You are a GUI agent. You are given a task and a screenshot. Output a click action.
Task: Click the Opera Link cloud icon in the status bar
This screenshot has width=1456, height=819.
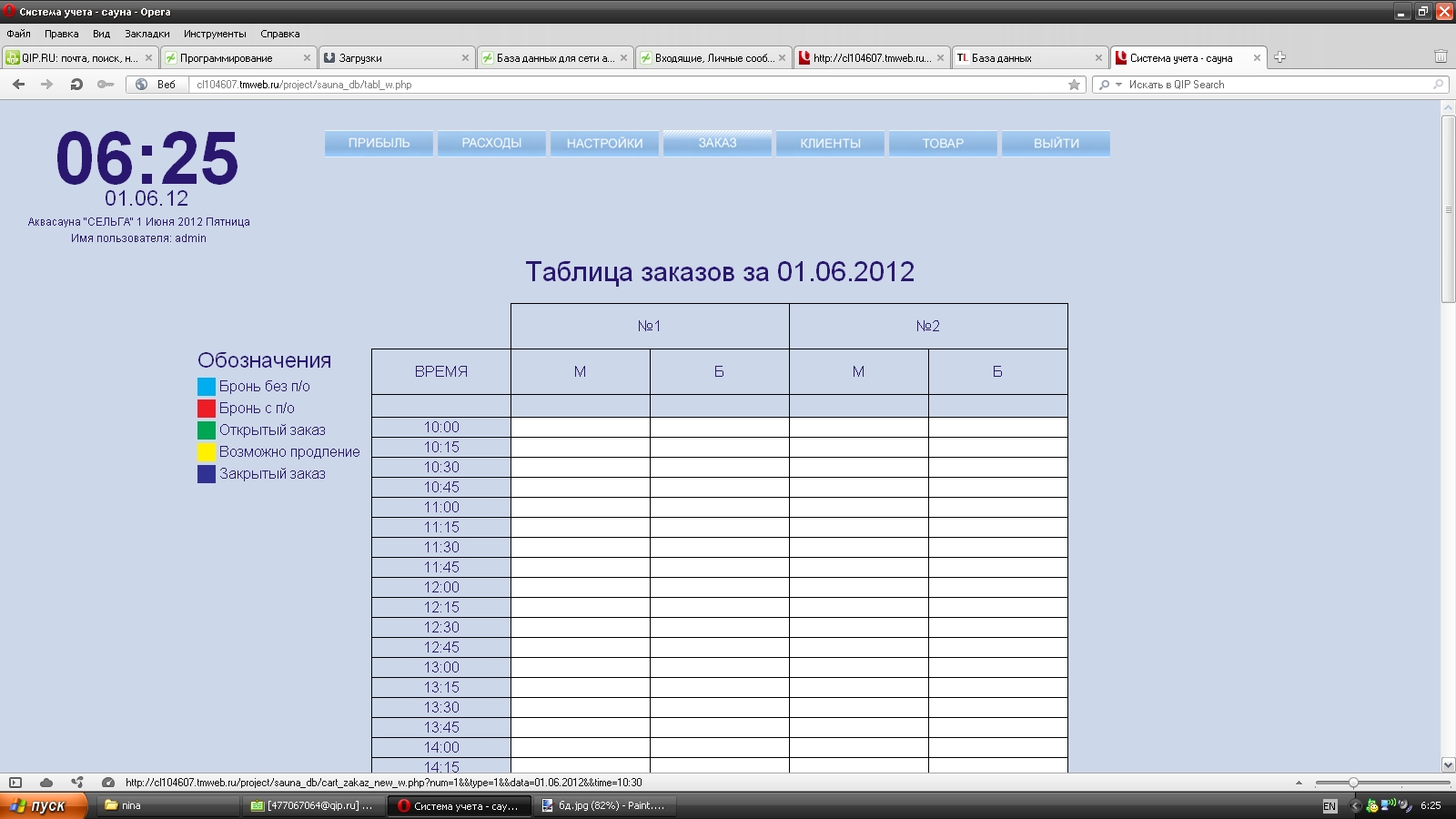coord(46,783)
